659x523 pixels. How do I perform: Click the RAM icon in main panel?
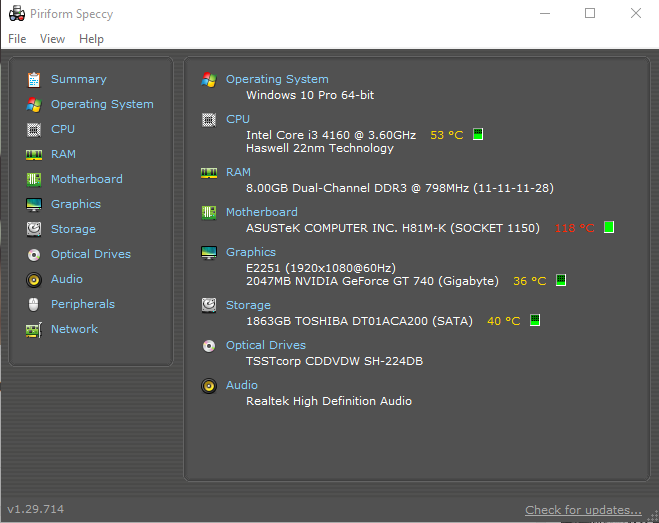(x=209, y=173)
